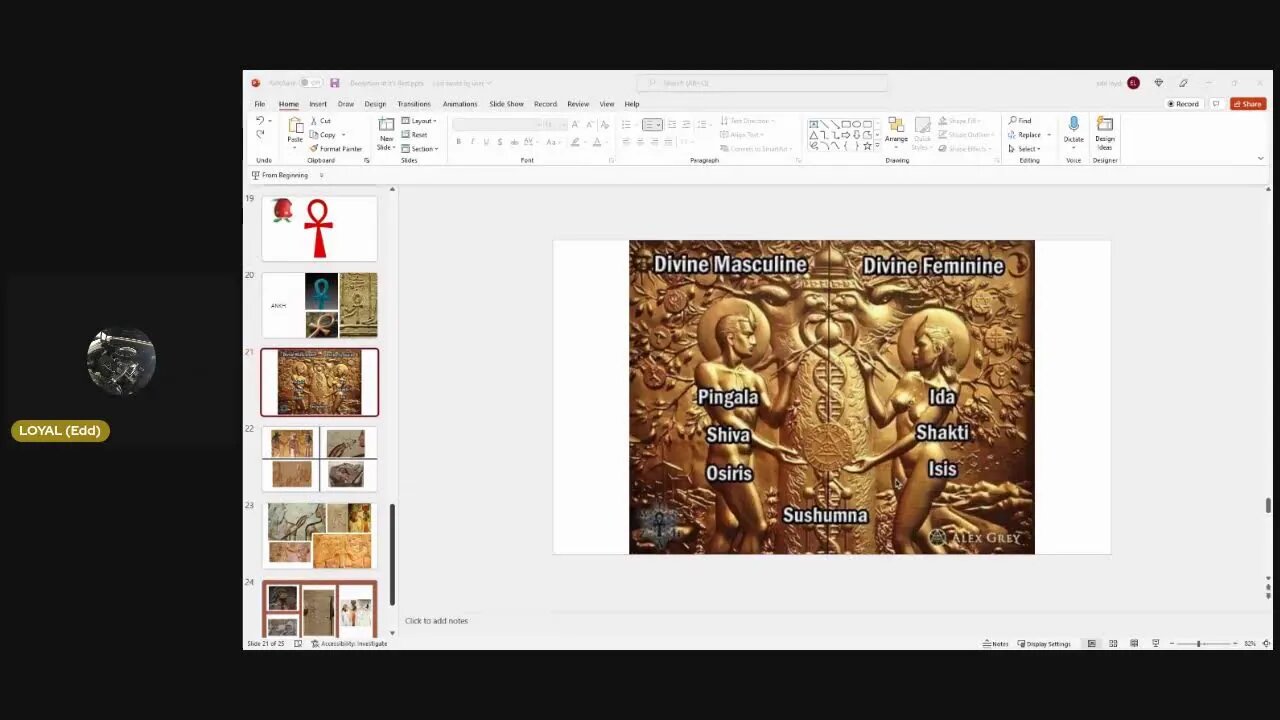The width and height of the screenshot is (1280, 720).
Task: Open Quick Access Toolbar customize dropdown
Action: pos(321,175)
